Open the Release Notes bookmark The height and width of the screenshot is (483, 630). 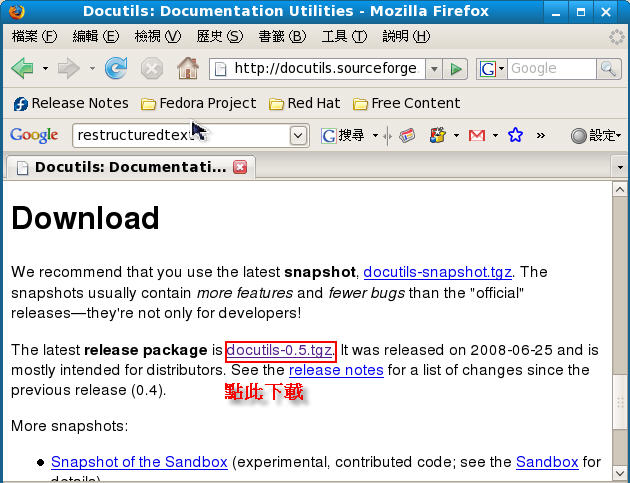pos(71,103)
